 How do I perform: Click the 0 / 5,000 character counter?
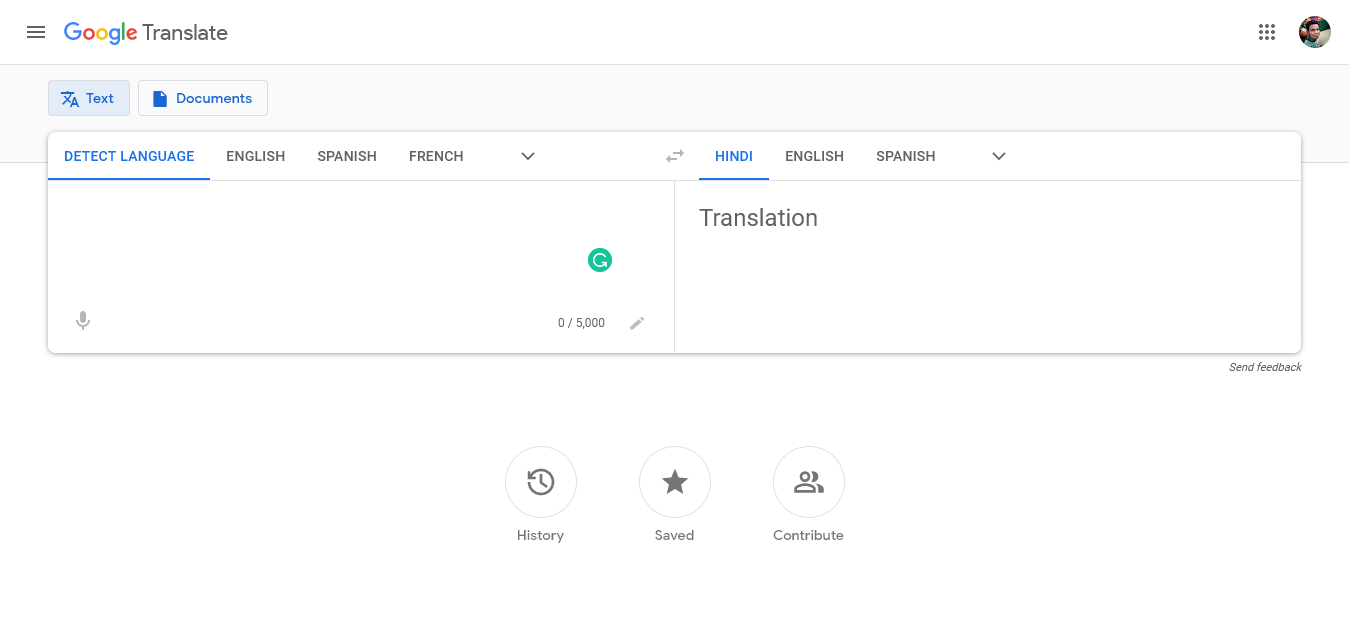pyautogui.click(x=581, y=323)
